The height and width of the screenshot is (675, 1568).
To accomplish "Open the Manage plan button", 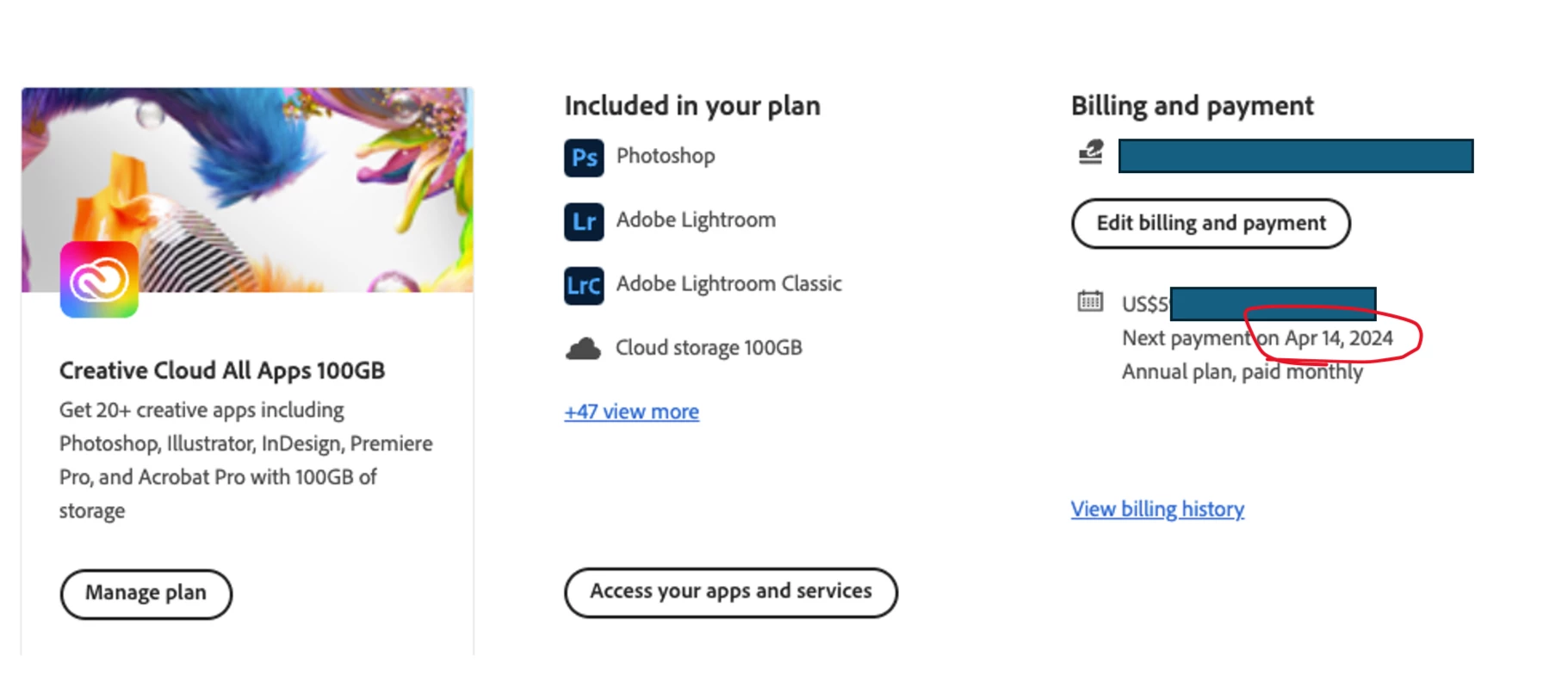I will 146,593.
